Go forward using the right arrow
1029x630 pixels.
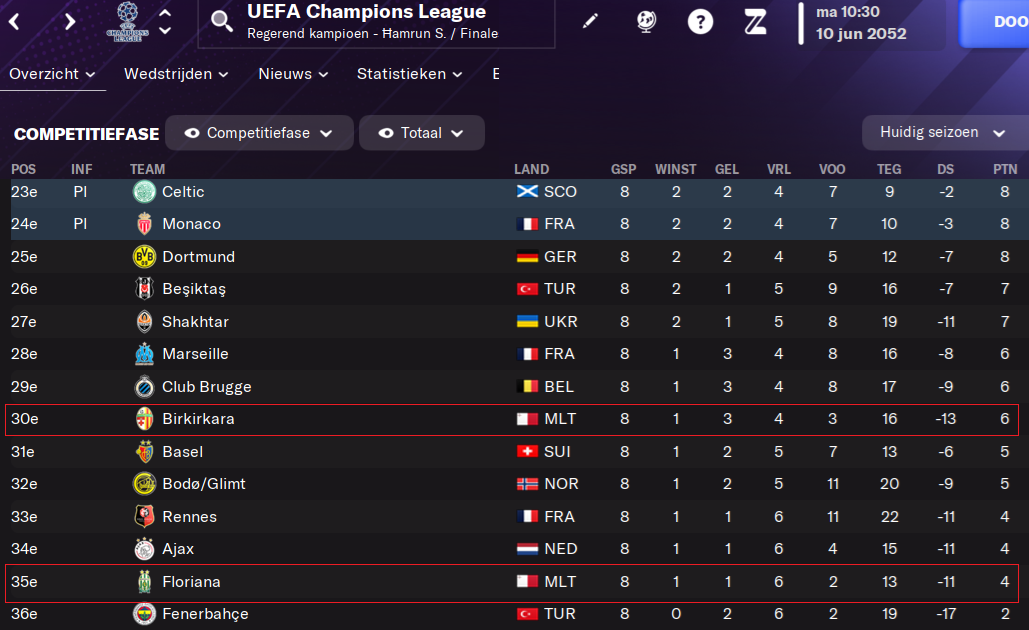click(69, 22)
